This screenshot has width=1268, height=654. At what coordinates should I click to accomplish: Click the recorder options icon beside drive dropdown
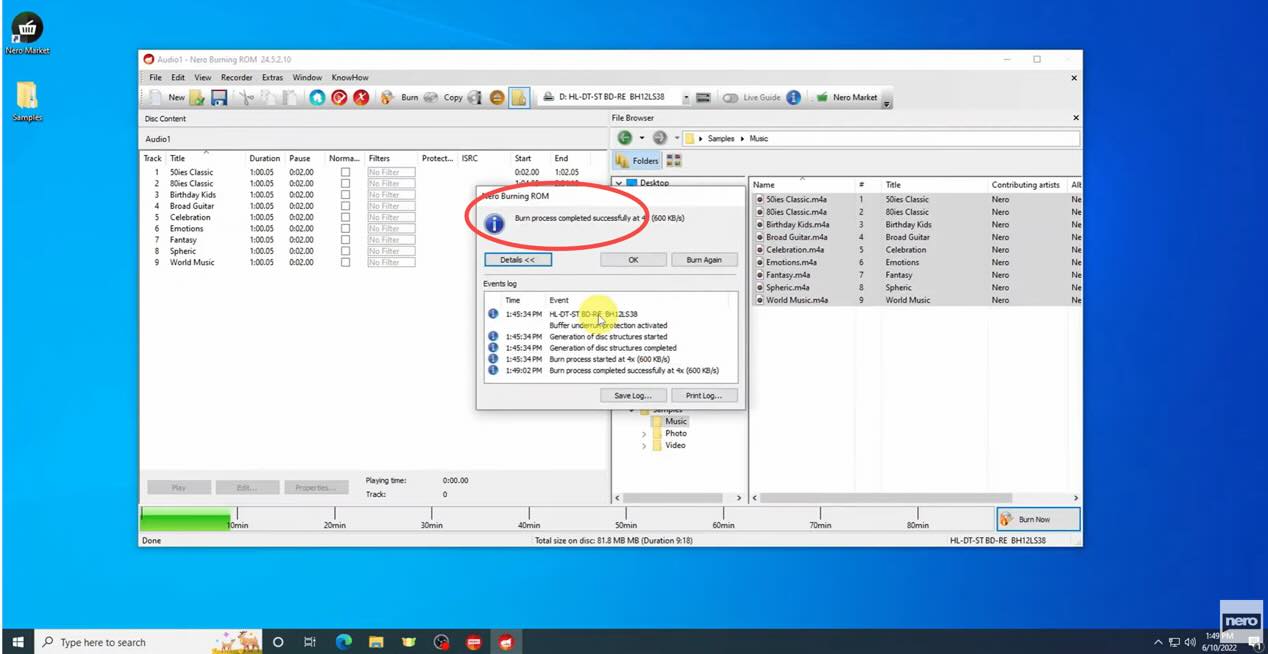[703, 97]
